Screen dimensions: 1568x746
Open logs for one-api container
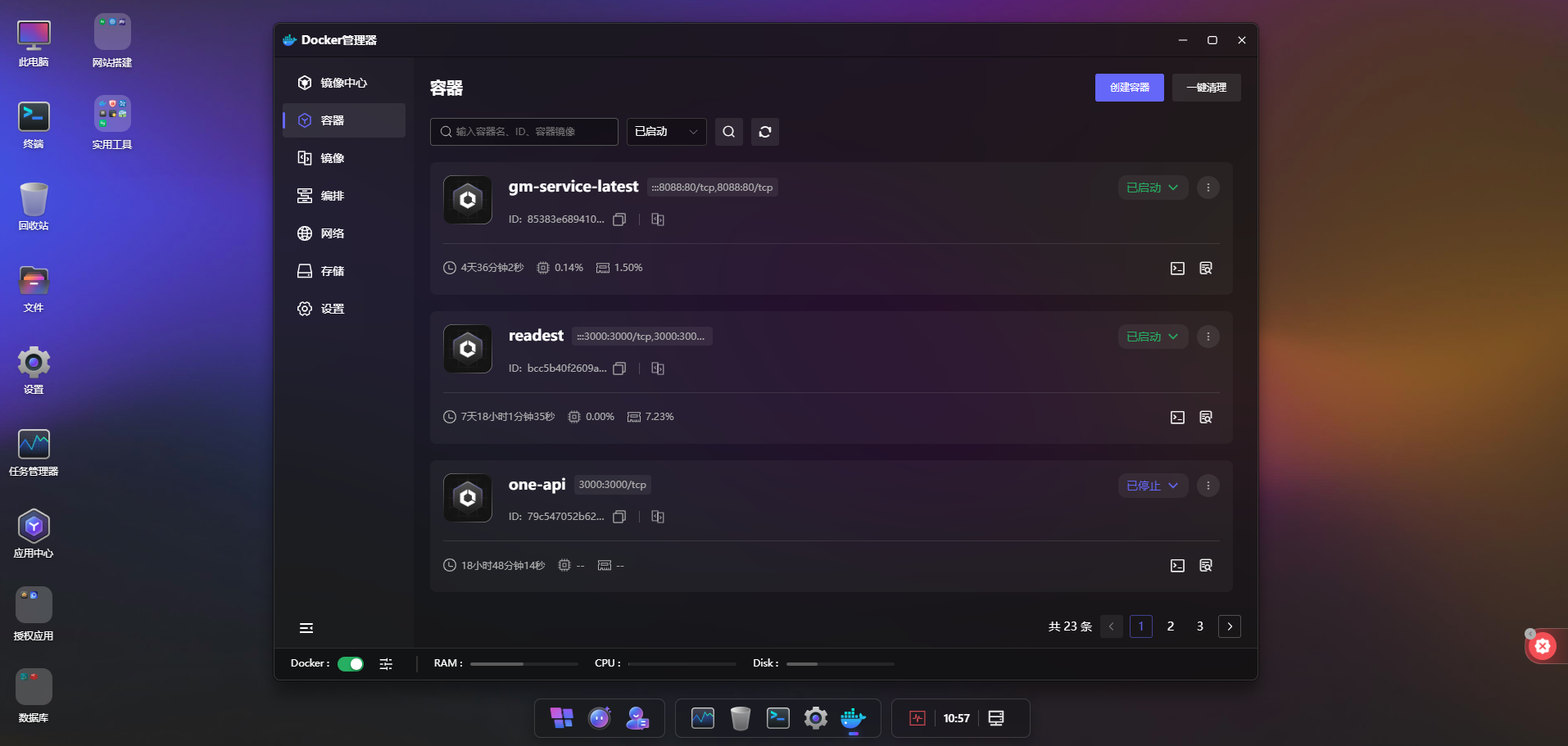click(1205, 566)
